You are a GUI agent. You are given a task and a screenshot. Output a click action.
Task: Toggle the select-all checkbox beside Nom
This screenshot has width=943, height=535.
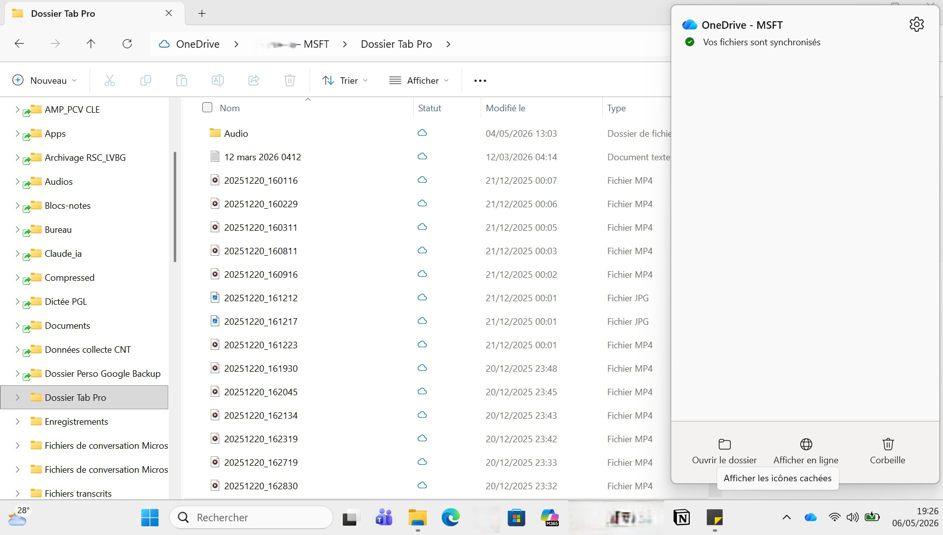(x=207, y=108)
